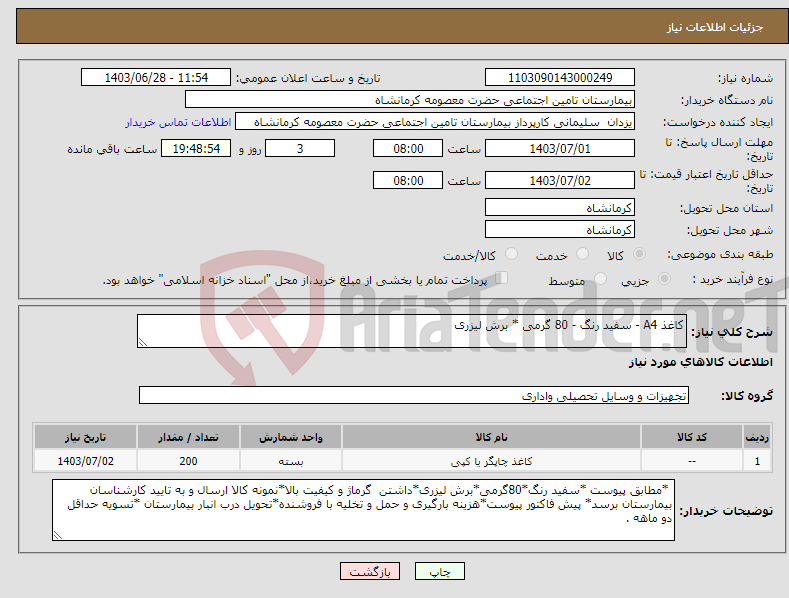Select the جزیی purchase type radio

pos(664,278)
